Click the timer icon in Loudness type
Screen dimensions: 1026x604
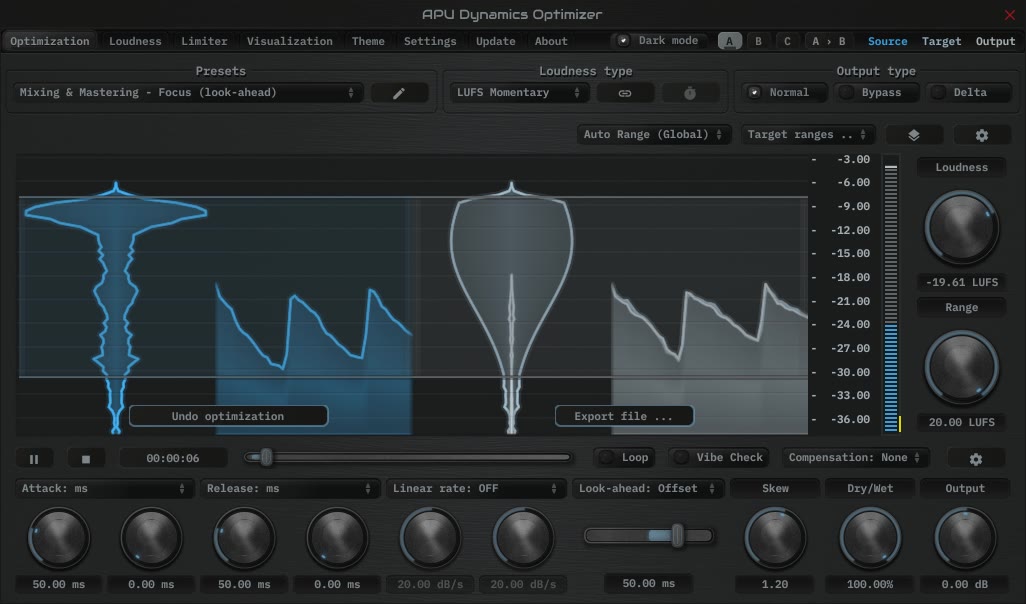pyautogui.click(x=690, y=93)
